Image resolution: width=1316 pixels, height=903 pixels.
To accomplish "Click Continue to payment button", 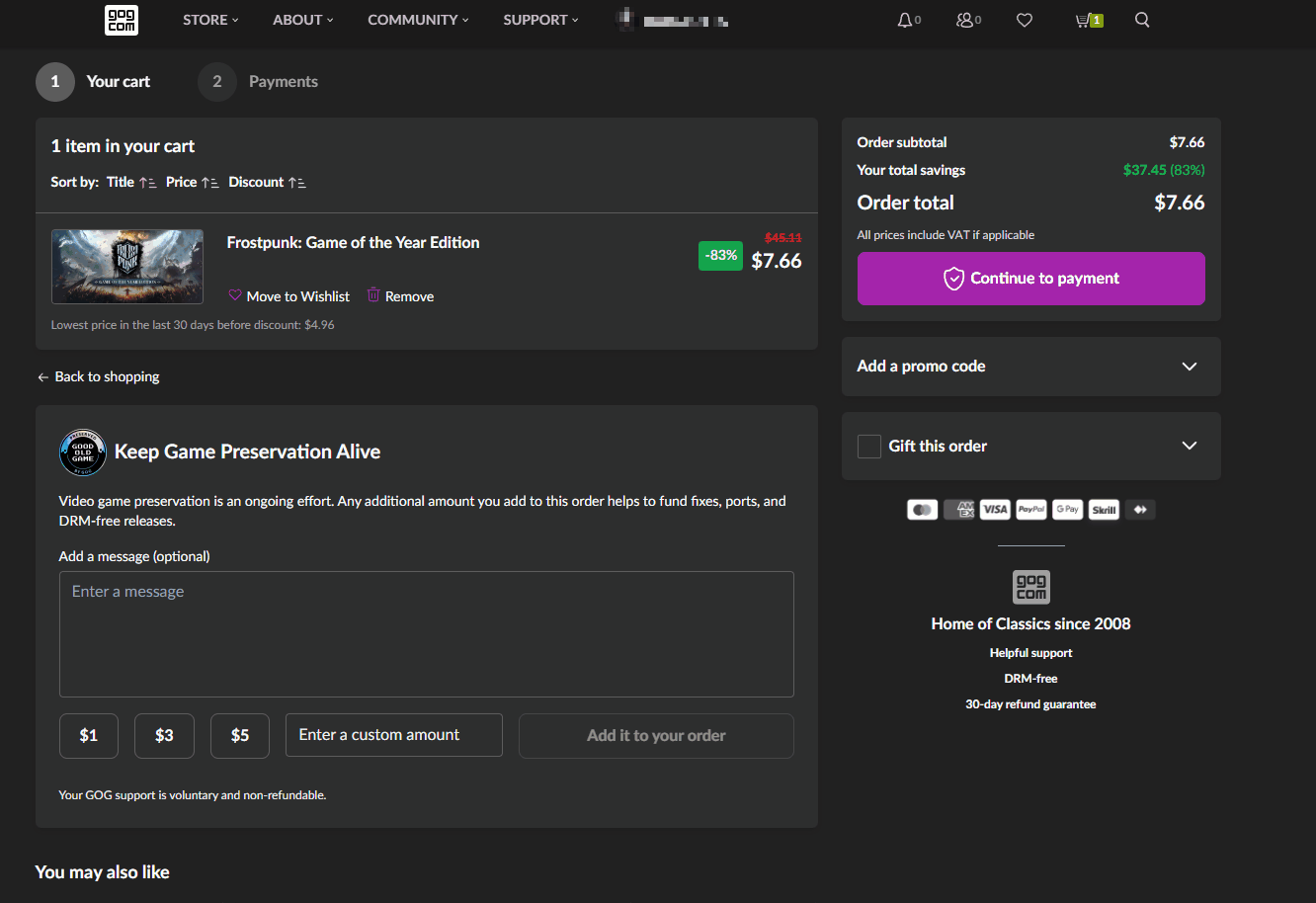I will (x=1030, y=279).
